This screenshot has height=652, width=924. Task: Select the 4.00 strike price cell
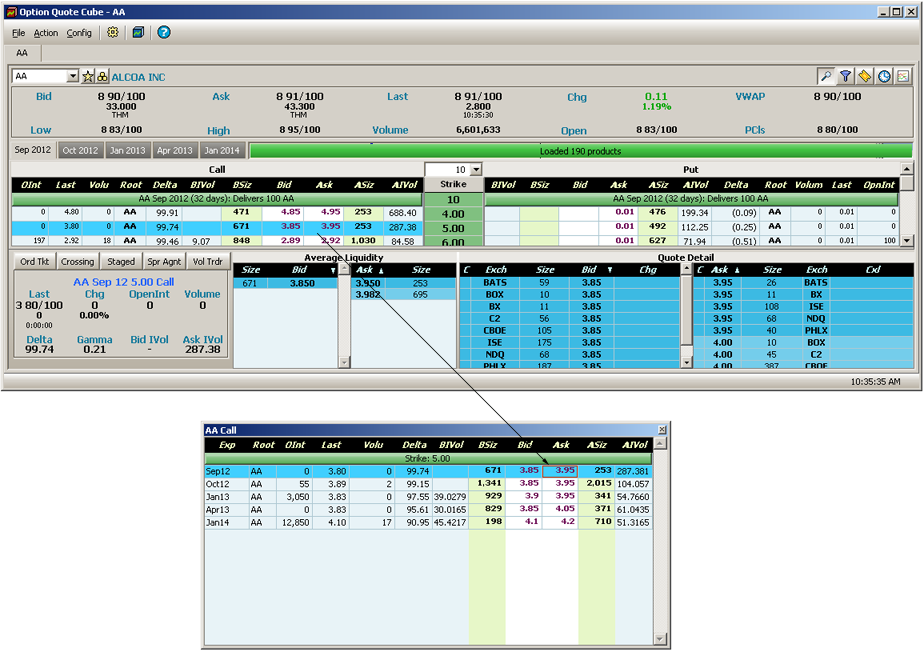[x=453, y=213]
